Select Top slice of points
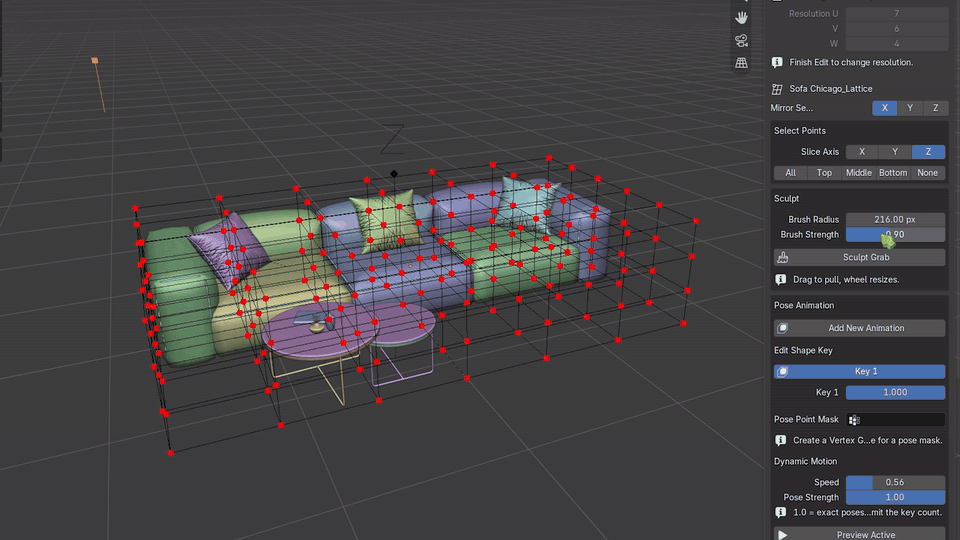 (824, 173)
